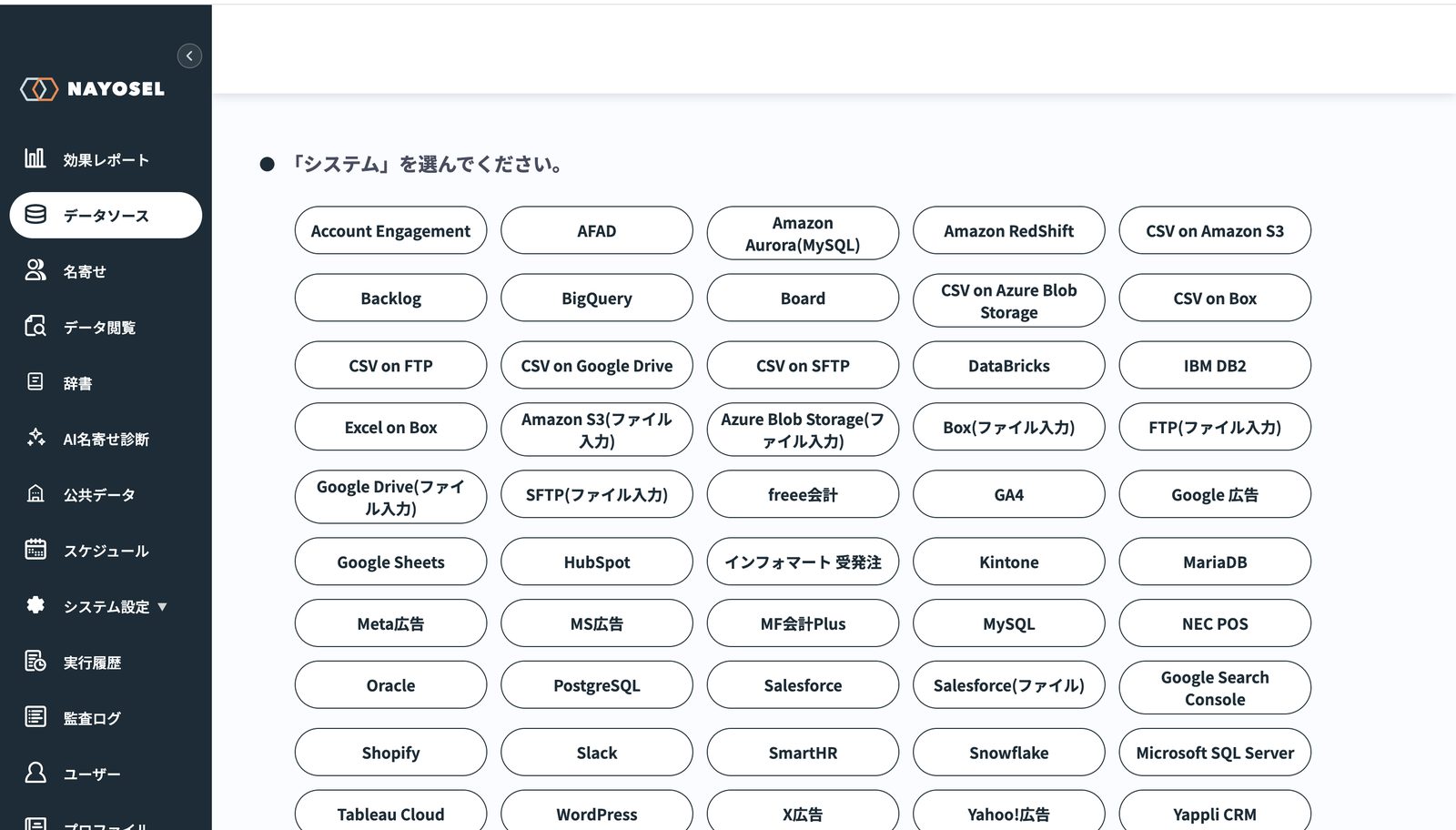Click the データ閲覧 search document icon
This screenshot has height=830, width=1456.
tap(35, 326)
